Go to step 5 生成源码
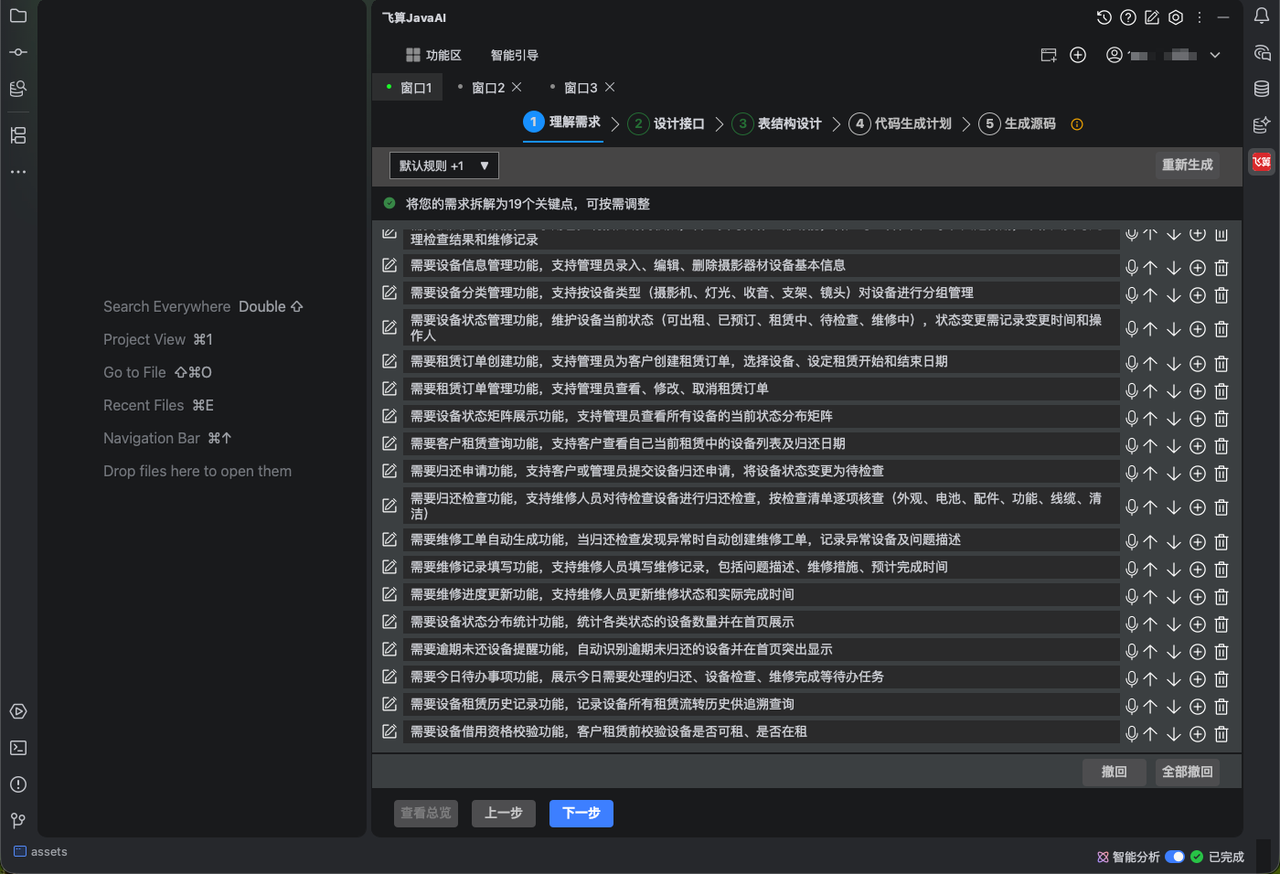1280x874 pixels. tap(1018, 124)
